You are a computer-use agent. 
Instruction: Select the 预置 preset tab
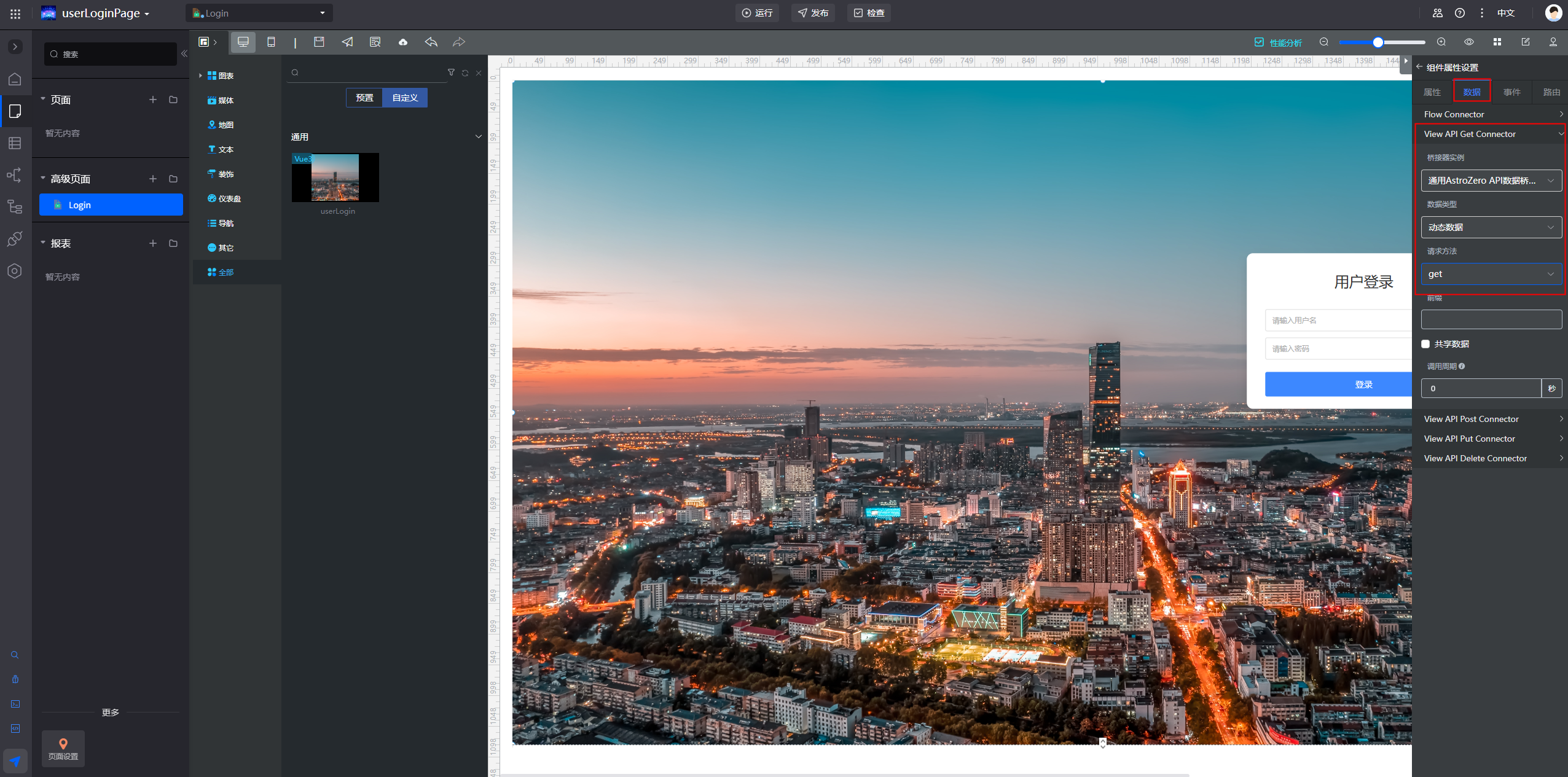click(x=364, y=98)
